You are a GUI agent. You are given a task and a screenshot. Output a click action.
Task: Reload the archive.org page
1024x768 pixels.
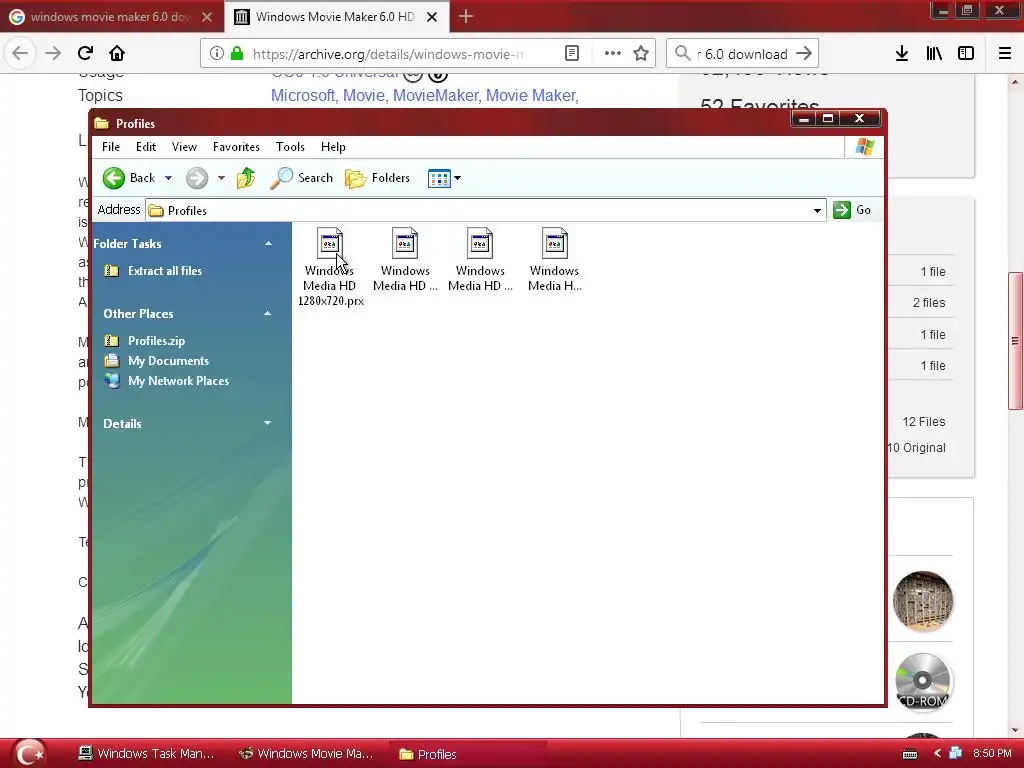(85, 54)
